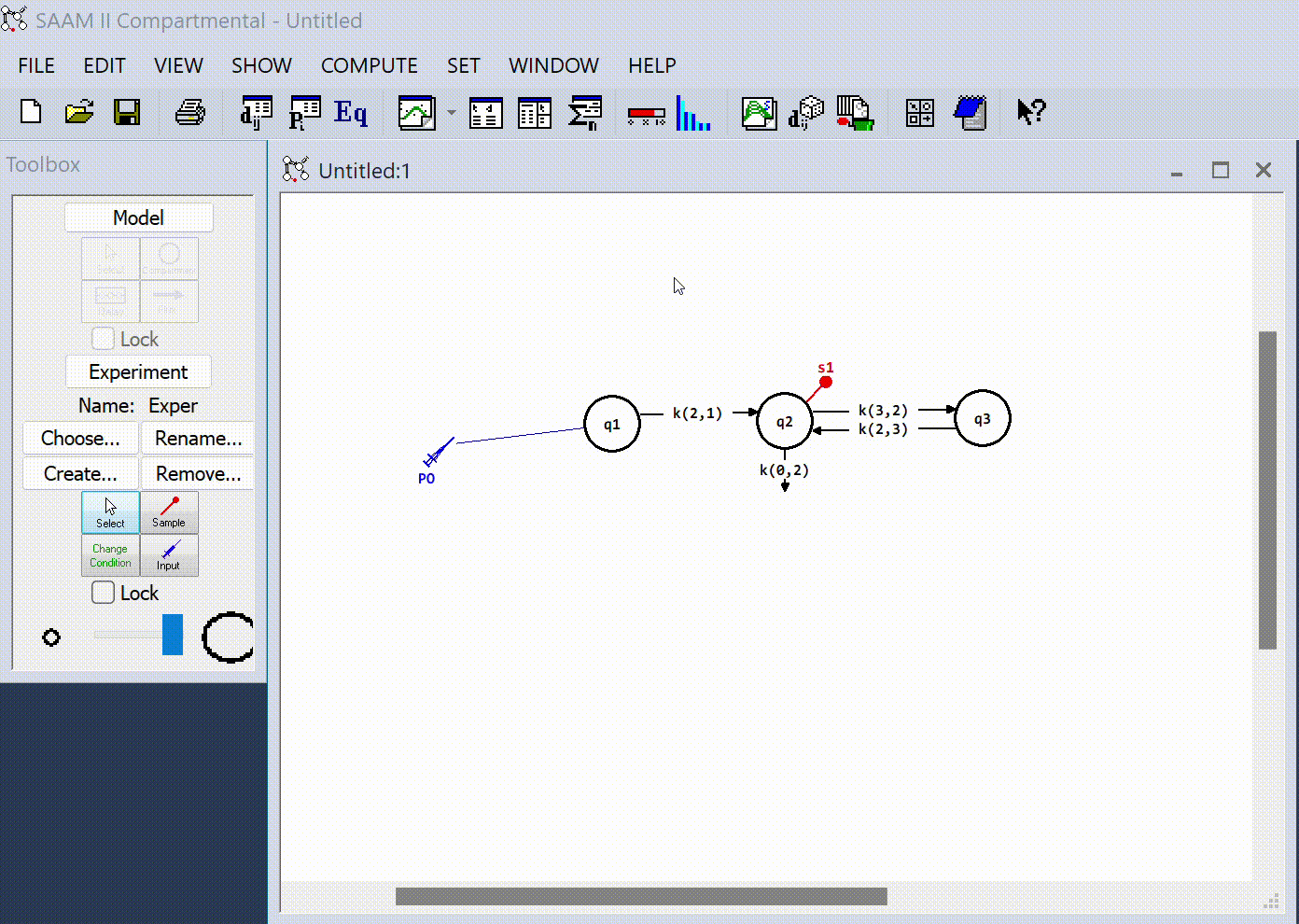Click the horizontal scrollbar of the canvas
This screenshot has height=924, width=1299.
[x=641, y=896]
